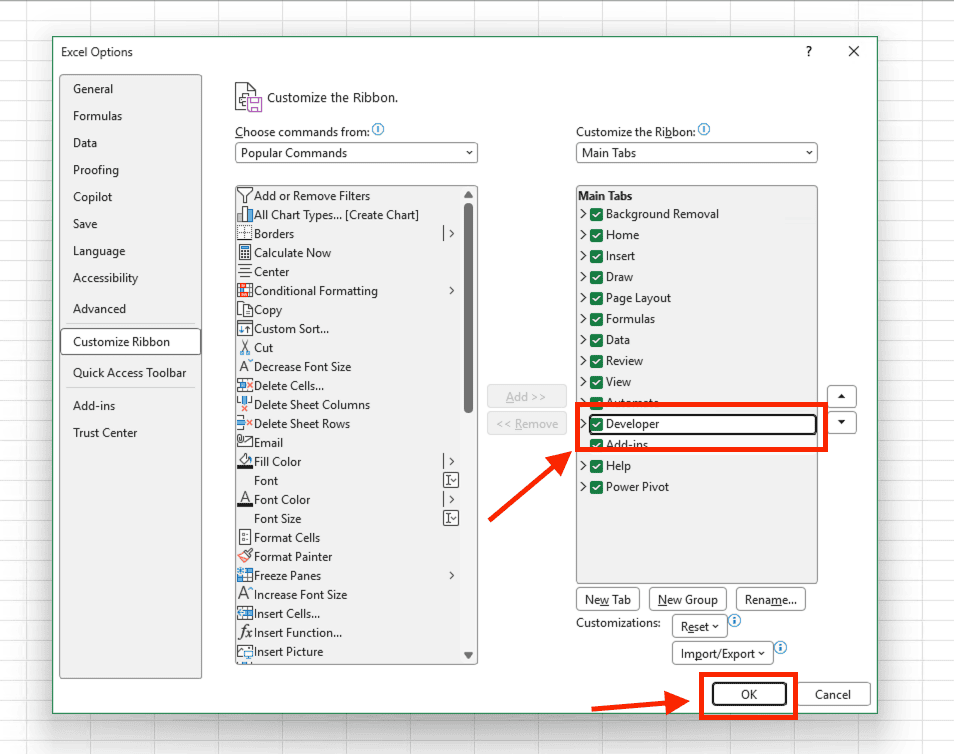Click the Rename button

[x=771, y=599]
